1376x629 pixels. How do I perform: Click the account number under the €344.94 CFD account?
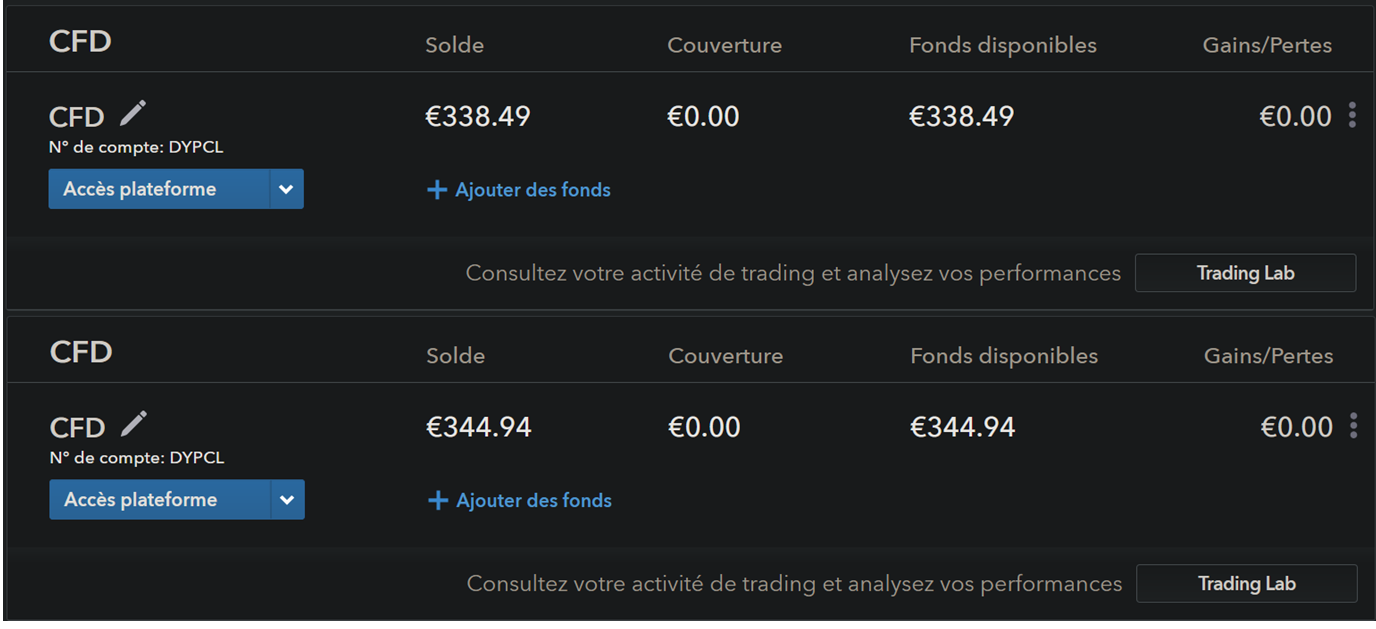coord(137,458)
